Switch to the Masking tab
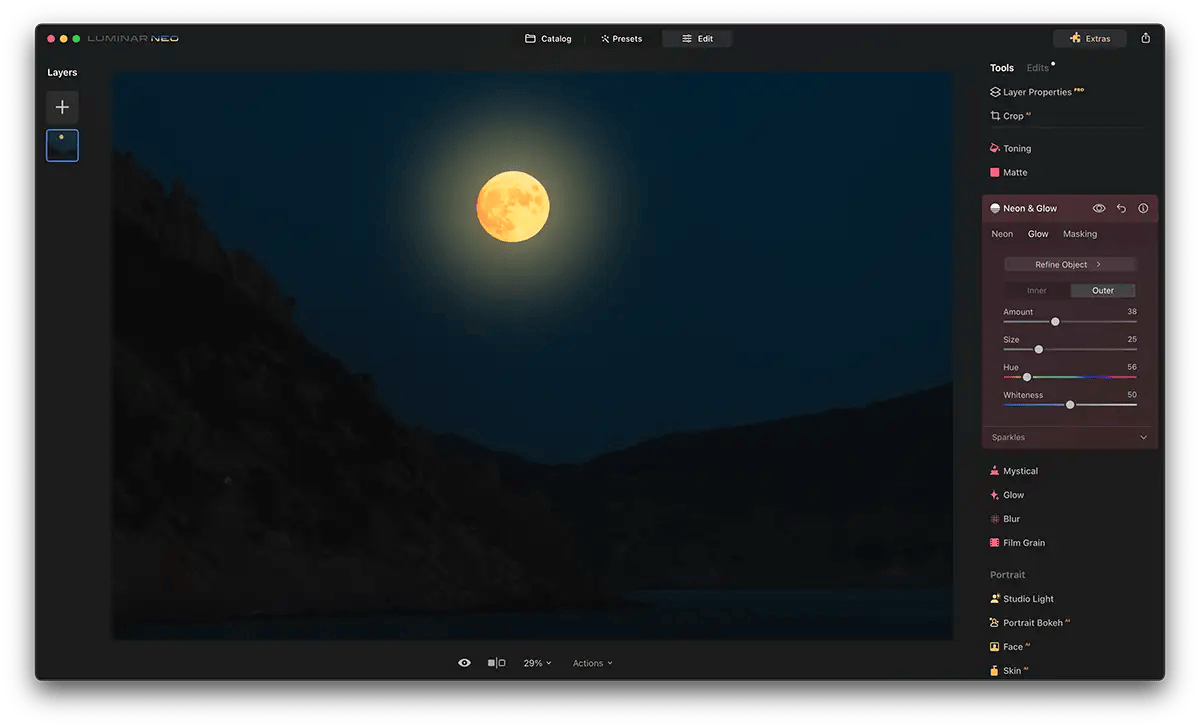 click(x=1079, y=233)
